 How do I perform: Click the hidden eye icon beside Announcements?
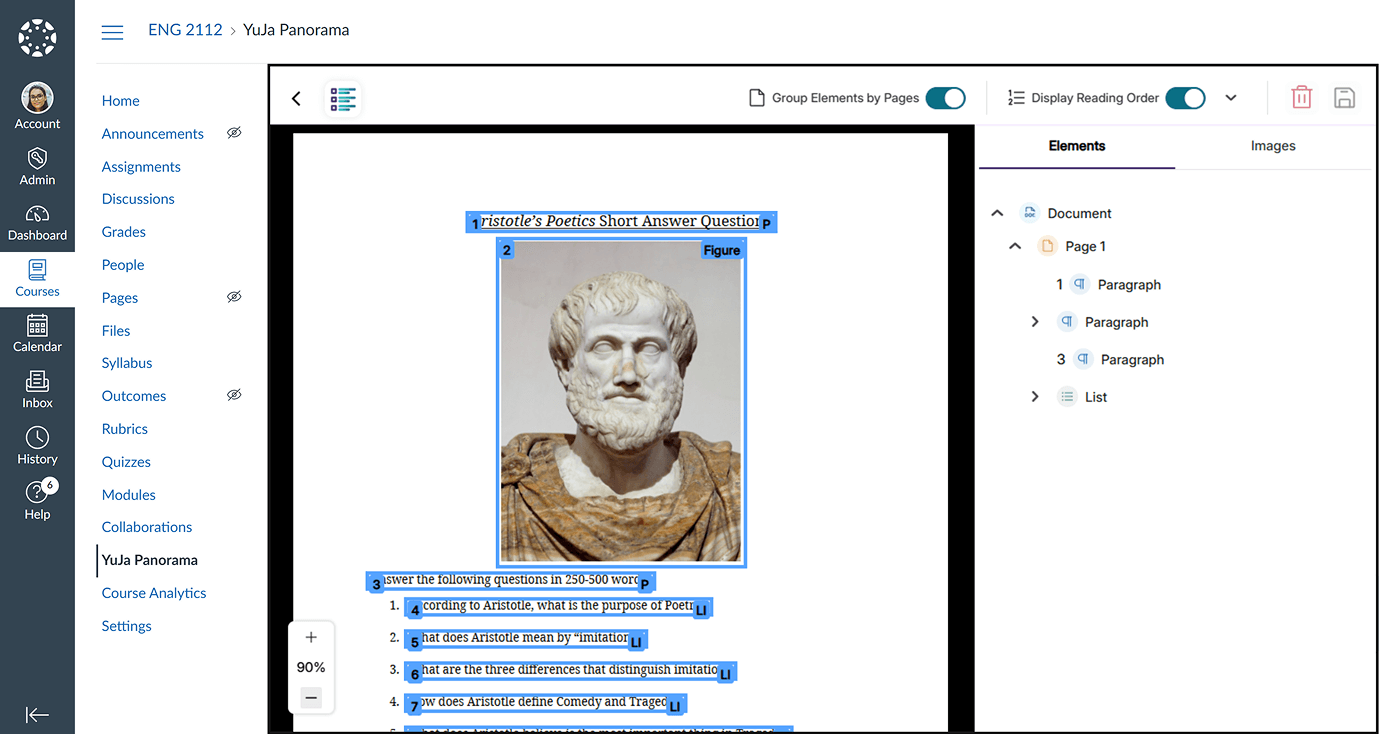pos(234,133)
